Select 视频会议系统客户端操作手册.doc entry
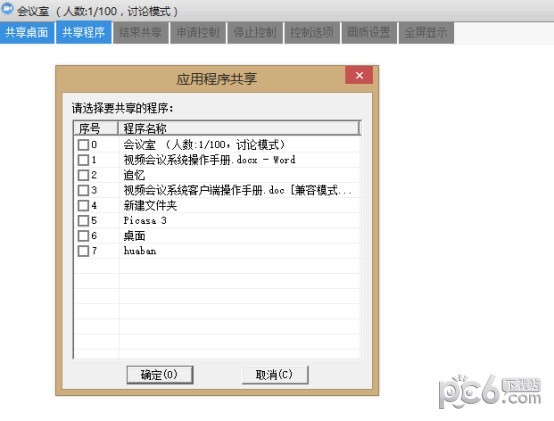This screenshot has height=421, width=554. point(237,190)
